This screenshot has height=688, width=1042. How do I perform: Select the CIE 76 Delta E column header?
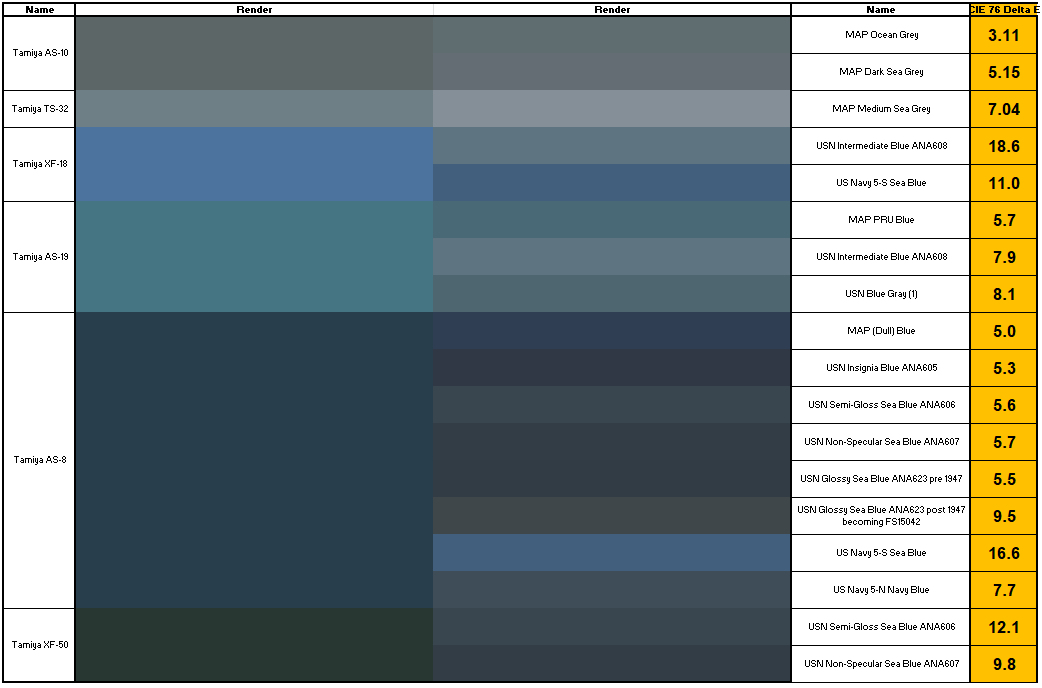coord(1004,10)
